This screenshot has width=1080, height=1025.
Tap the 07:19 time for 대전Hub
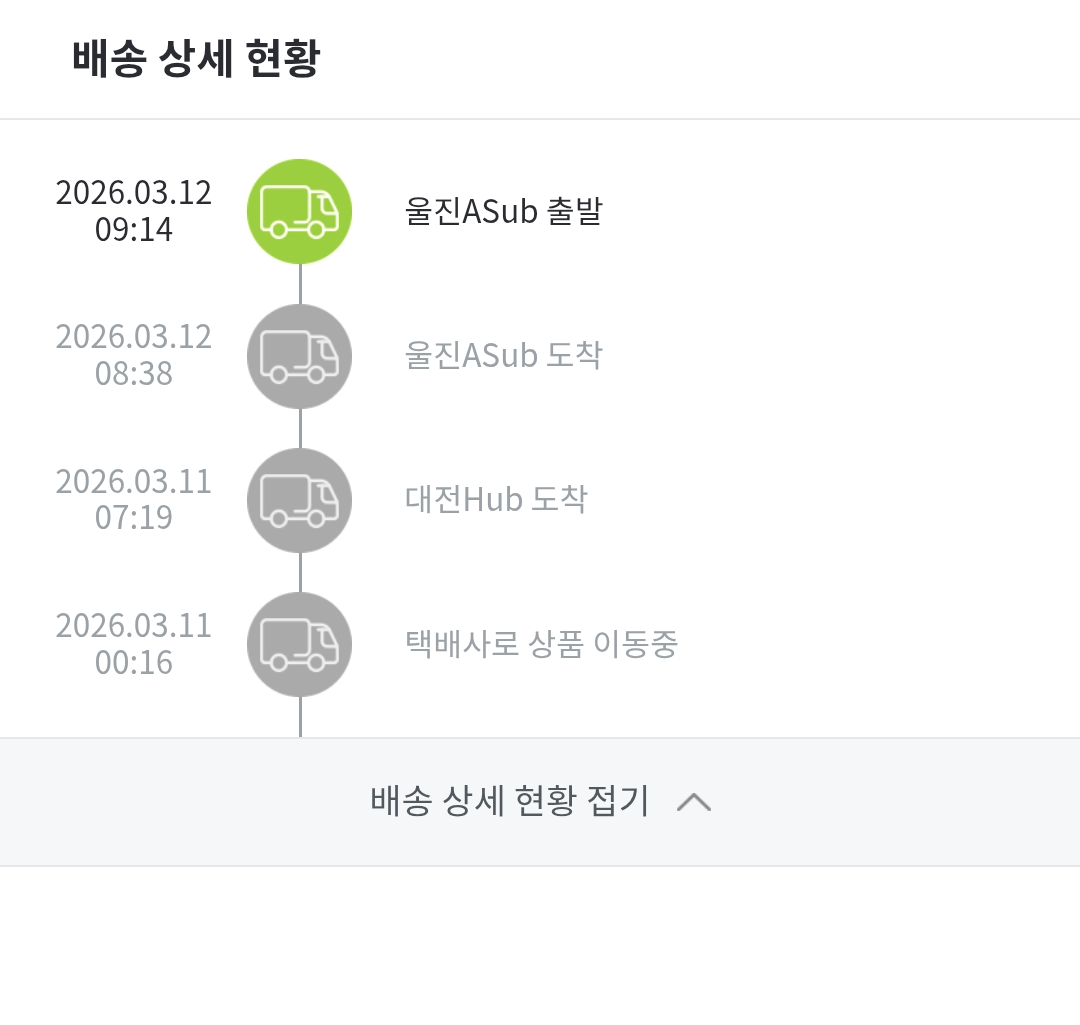[x=134, y=518]
